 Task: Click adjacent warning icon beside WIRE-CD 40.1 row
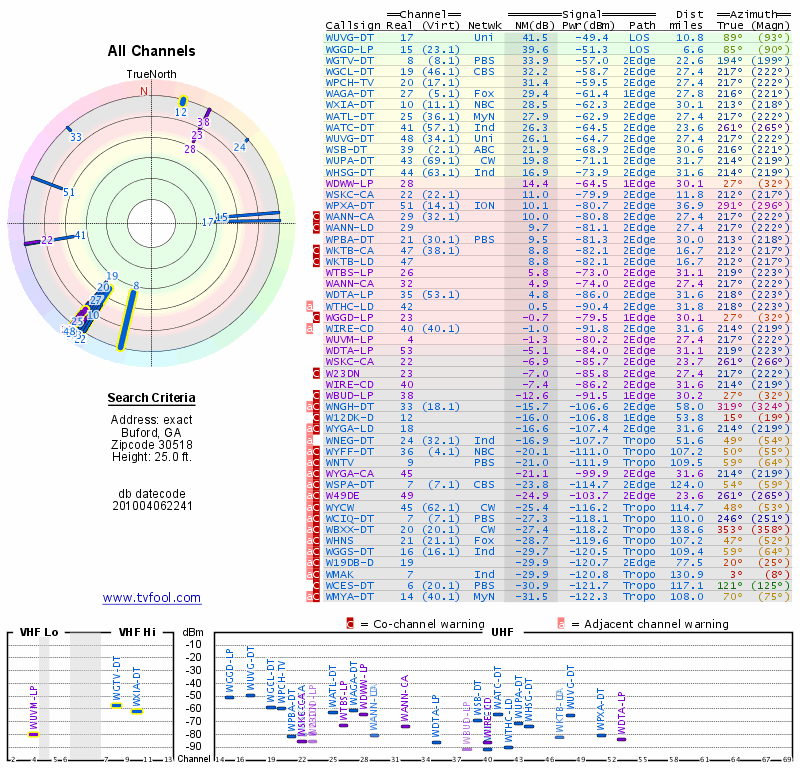309,328
